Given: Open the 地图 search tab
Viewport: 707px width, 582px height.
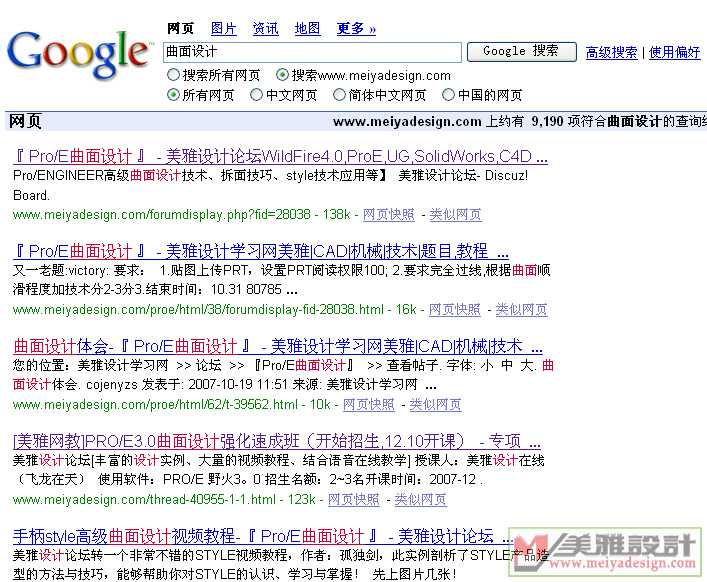Looking at the screenshot, I should [308, 29].
